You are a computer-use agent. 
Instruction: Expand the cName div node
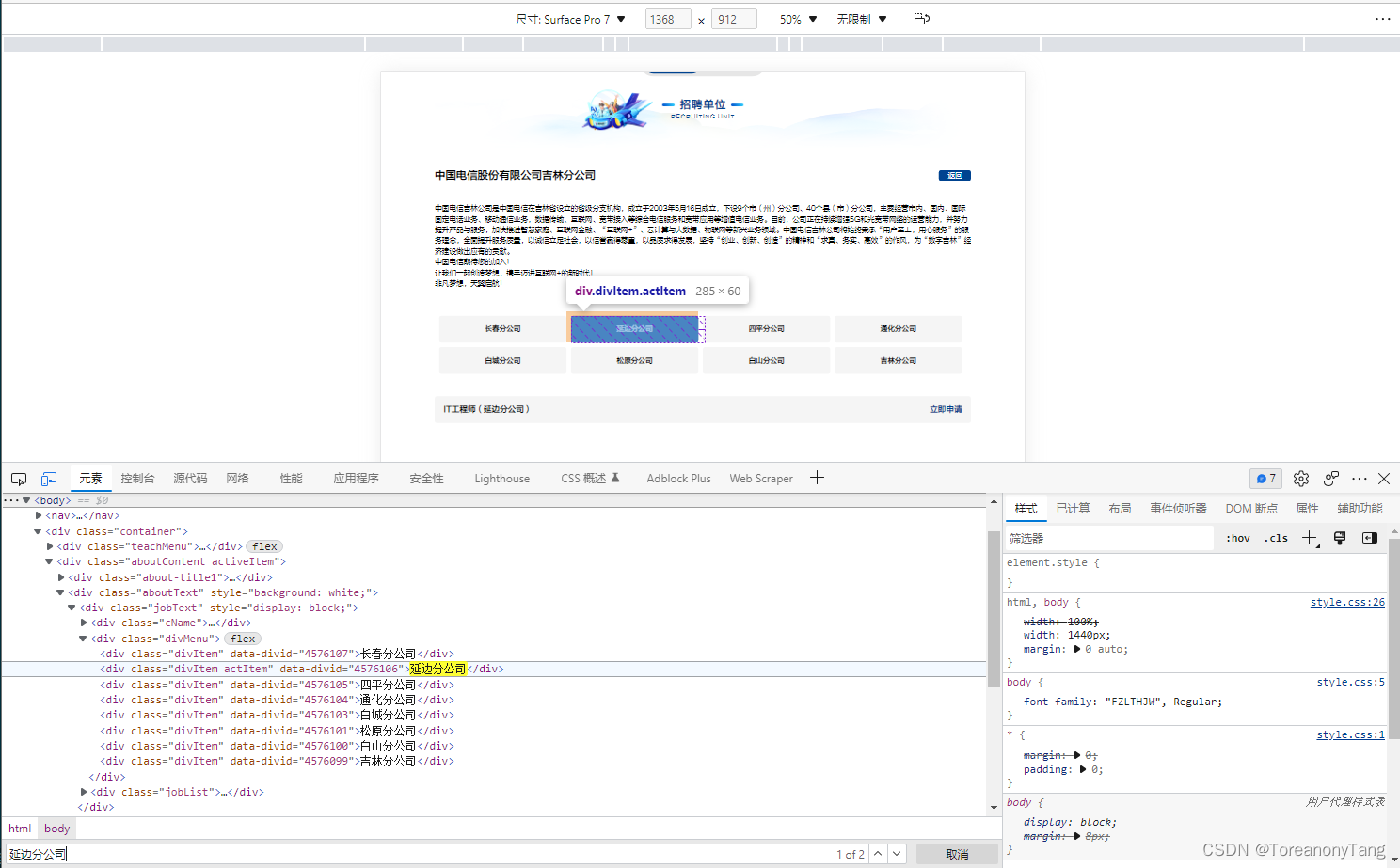[84, 623]
